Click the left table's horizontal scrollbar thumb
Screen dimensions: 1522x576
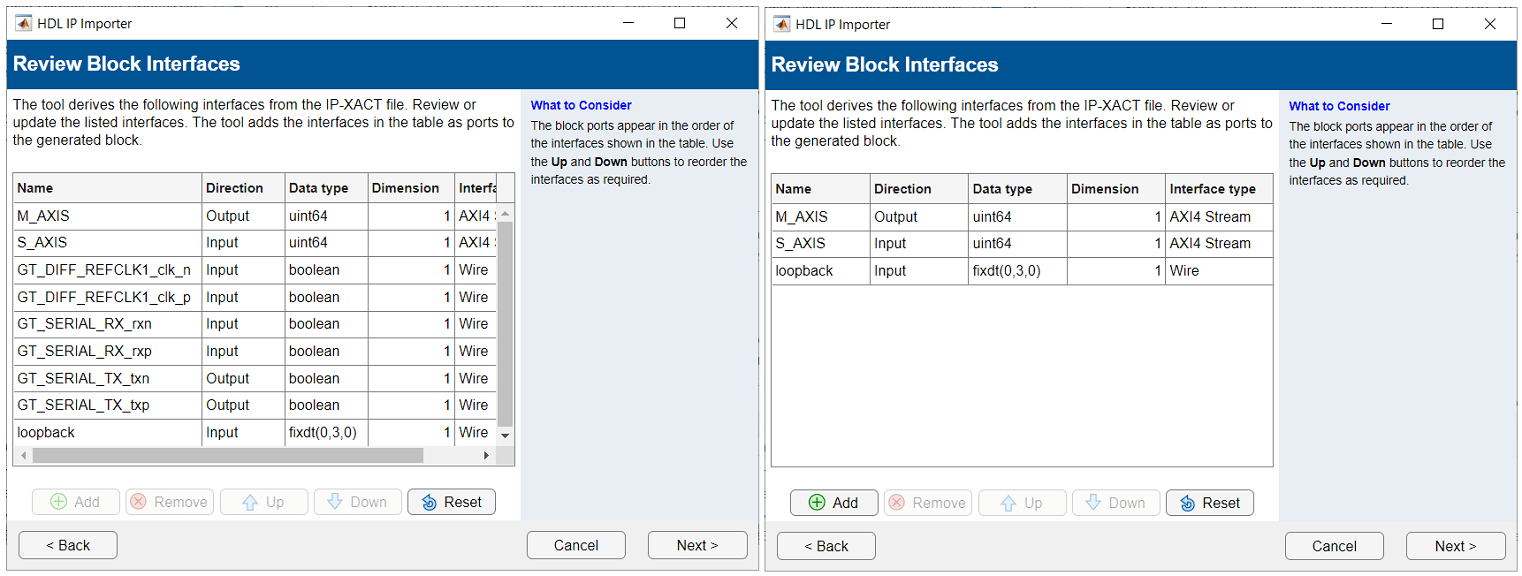click(x=227, y=455)
